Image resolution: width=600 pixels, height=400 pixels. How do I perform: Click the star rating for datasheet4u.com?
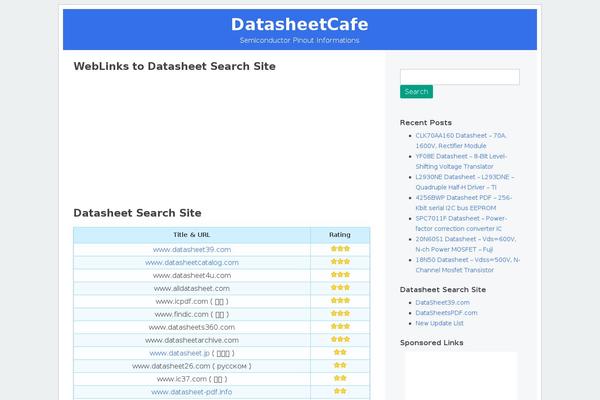click(x=340, y=275)
